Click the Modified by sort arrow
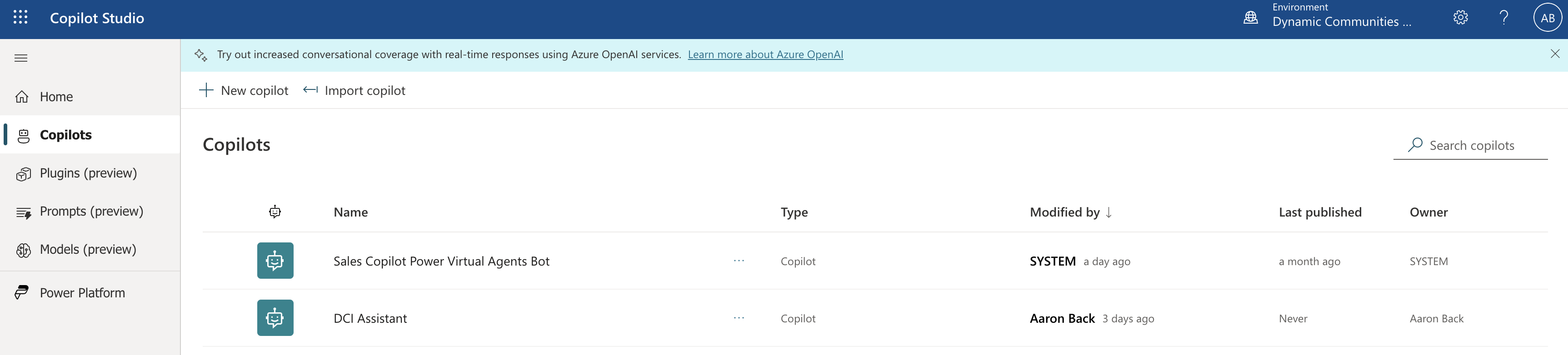 [x=1109, y=212]
